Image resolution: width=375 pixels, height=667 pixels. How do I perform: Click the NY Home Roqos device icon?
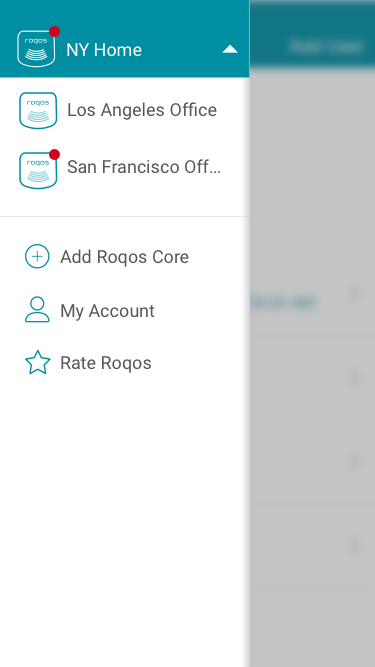click(36, 48)
